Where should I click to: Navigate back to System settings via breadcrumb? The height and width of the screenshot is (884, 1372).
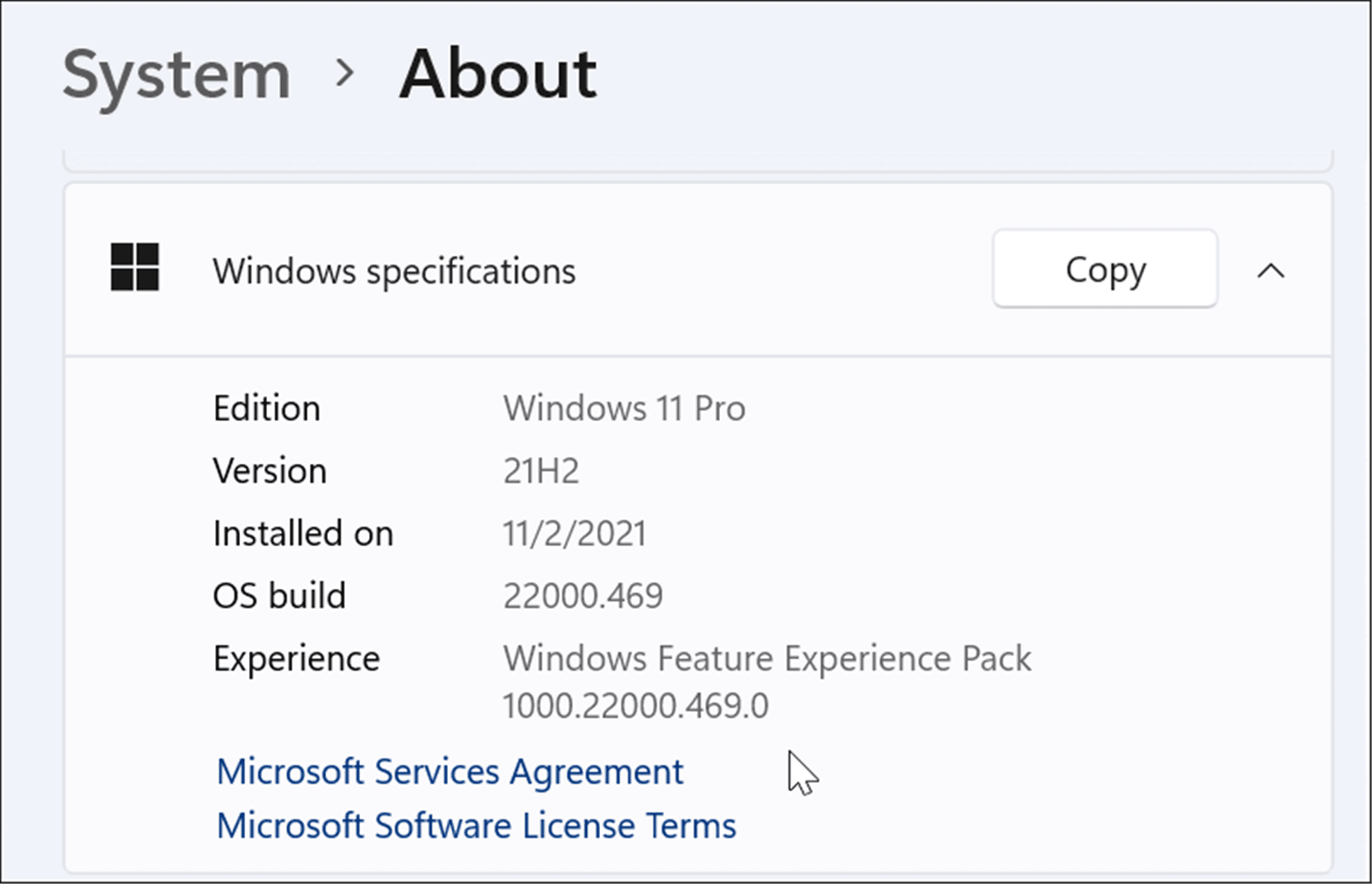(177, 74)
